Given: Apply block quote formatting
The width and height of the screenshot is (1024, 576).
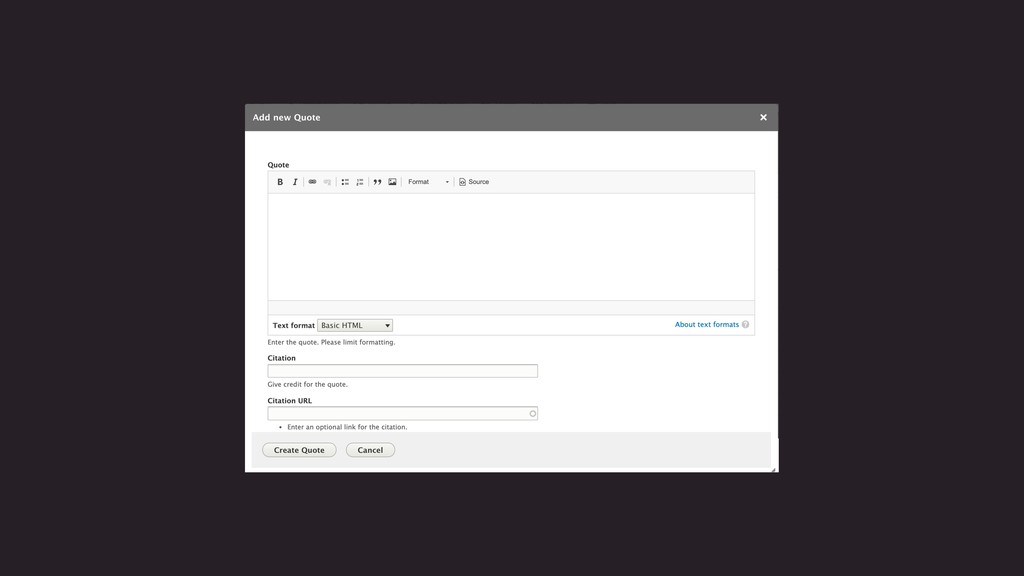Looking at the screenshot, I should pyautogui.click(x=377, y=182).
